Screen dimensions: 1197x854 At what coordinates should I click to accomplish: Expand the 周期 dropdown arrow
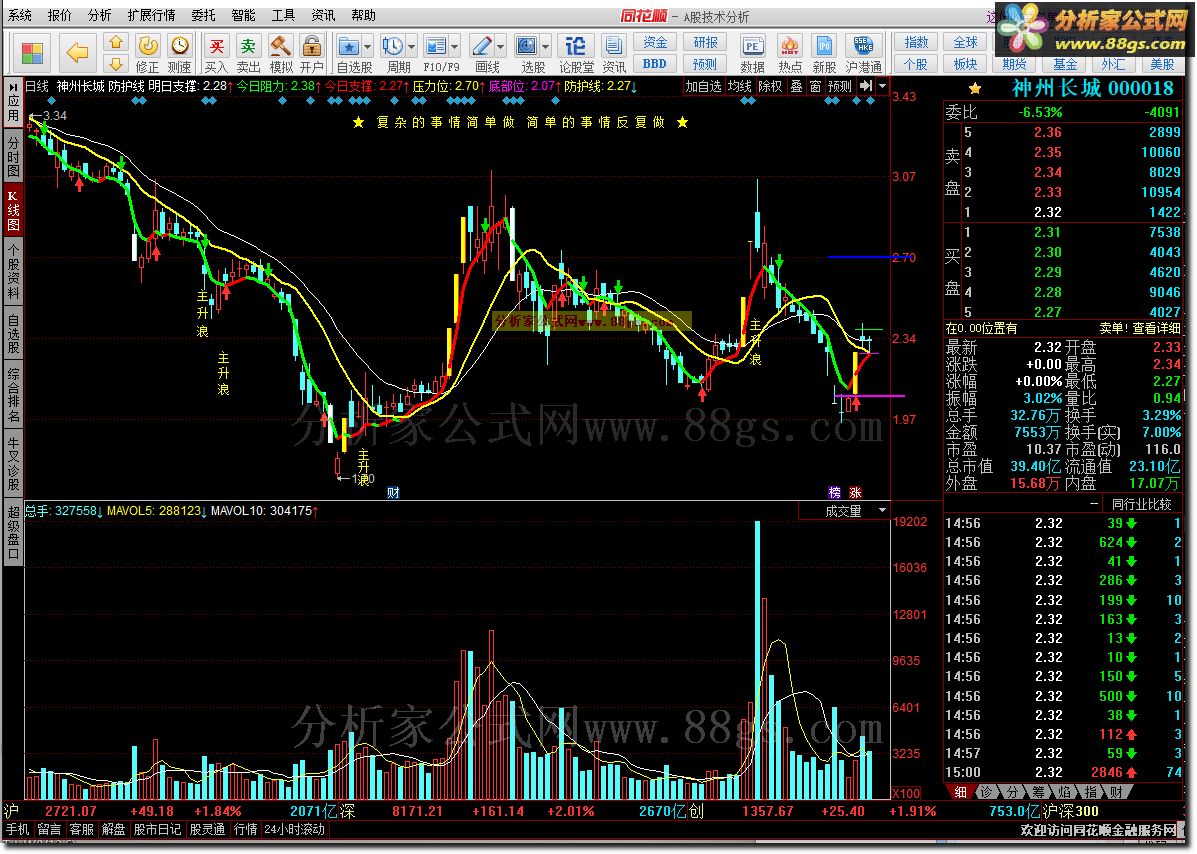[411, 47]
